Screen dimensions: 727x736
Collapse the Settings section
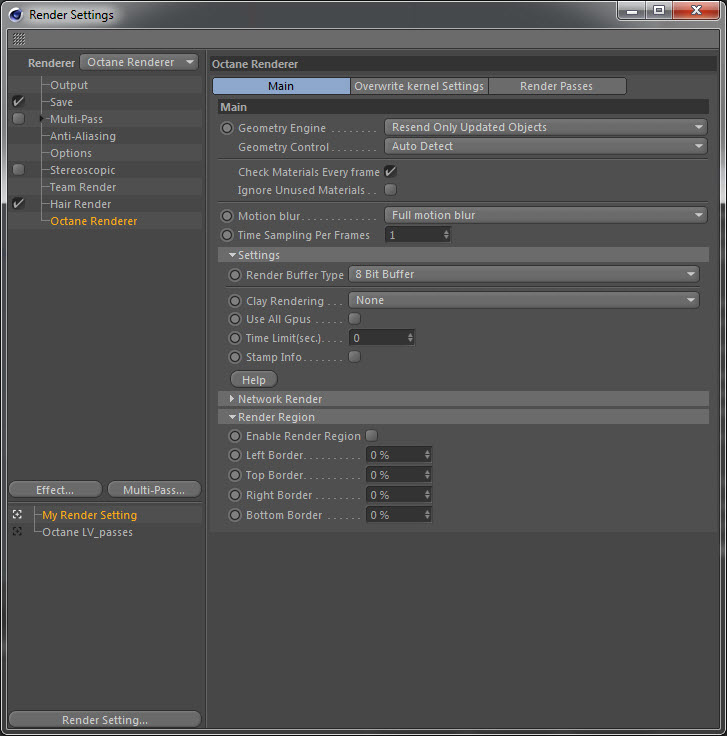[232, 255]
